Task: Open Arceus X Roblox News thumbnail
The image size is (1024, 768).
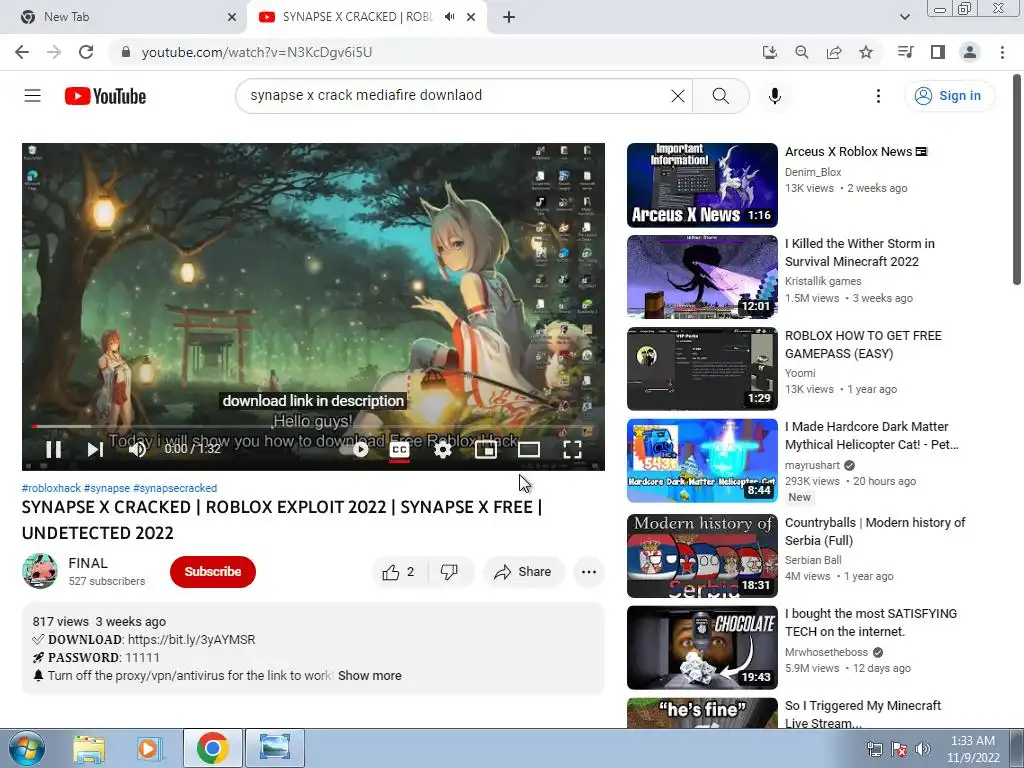Action: click(x=702, y=185)
